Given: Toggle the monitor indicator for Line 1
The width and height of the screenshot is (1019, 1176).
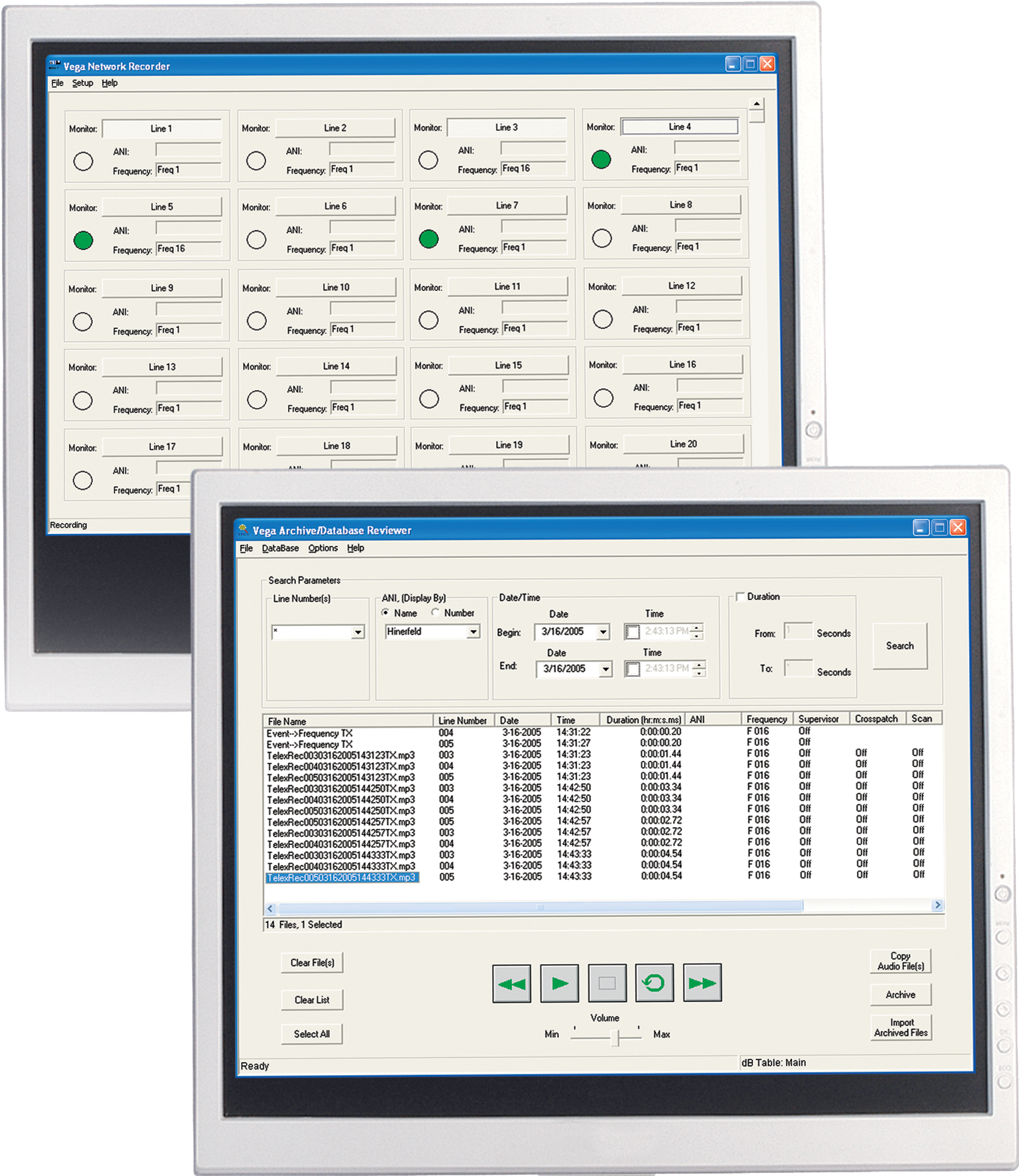Looking at the screenshot, I should [82, 161].
